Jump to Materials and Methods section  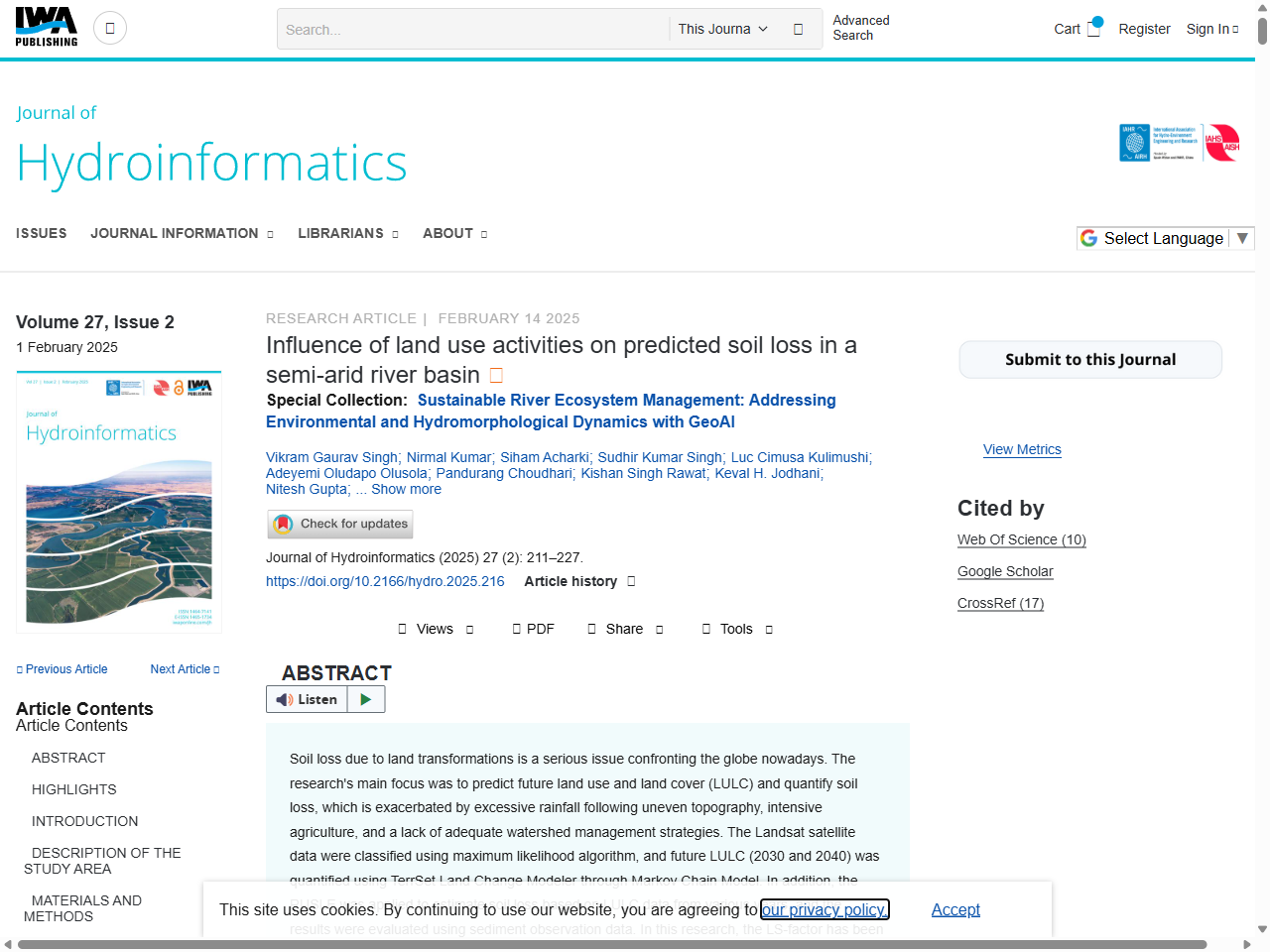(83, 908)
